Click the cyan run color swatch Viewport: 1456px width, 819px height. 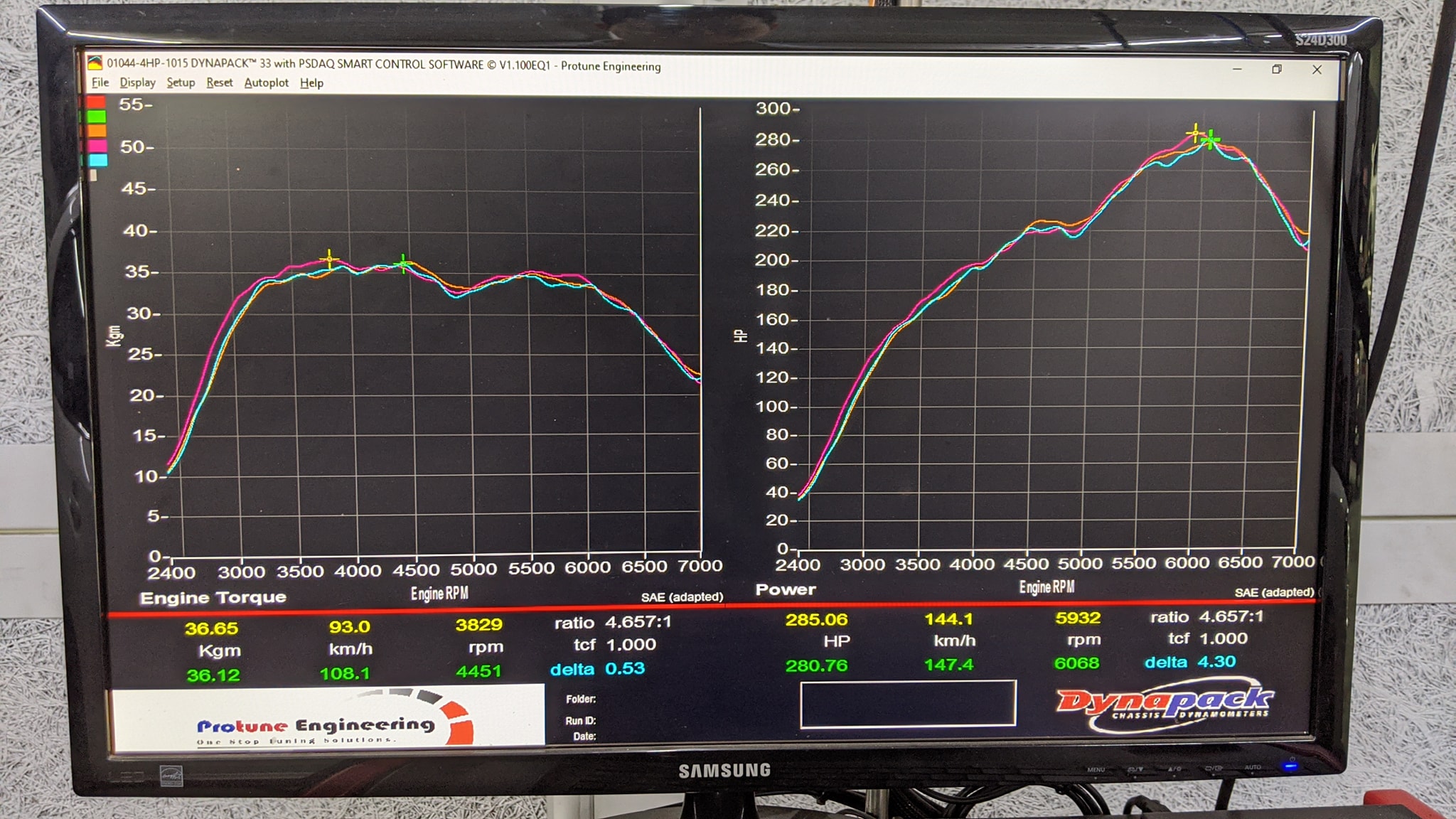pos(97,160)
